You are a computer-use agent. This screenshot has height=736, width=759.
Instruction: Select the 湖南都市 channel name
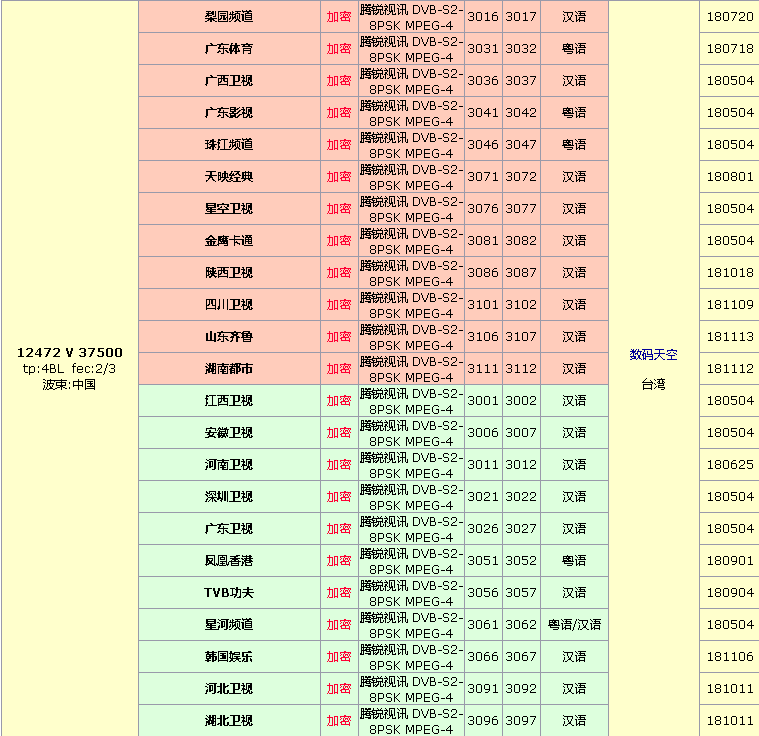pos(228,369)
